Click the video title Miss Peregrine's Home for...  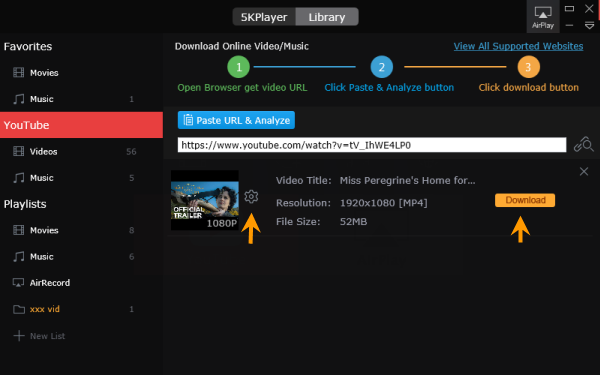point(408,181)
